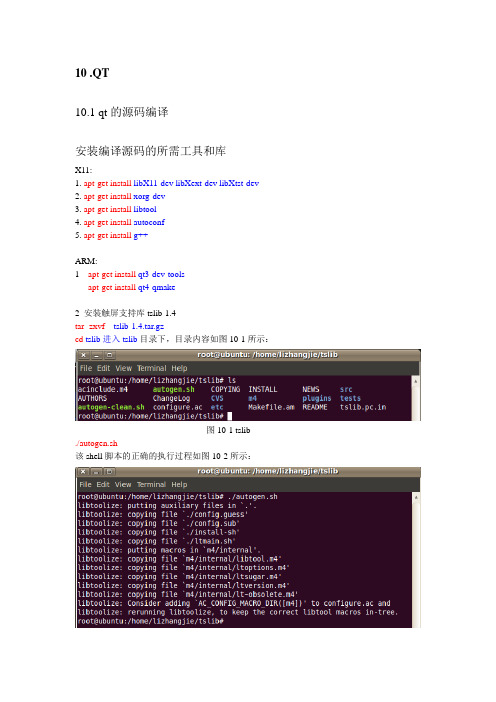Viewport: 496px width, 702px height.
Task: Click the autogen.sh file in the ls listing
Action: pos(174,390)
